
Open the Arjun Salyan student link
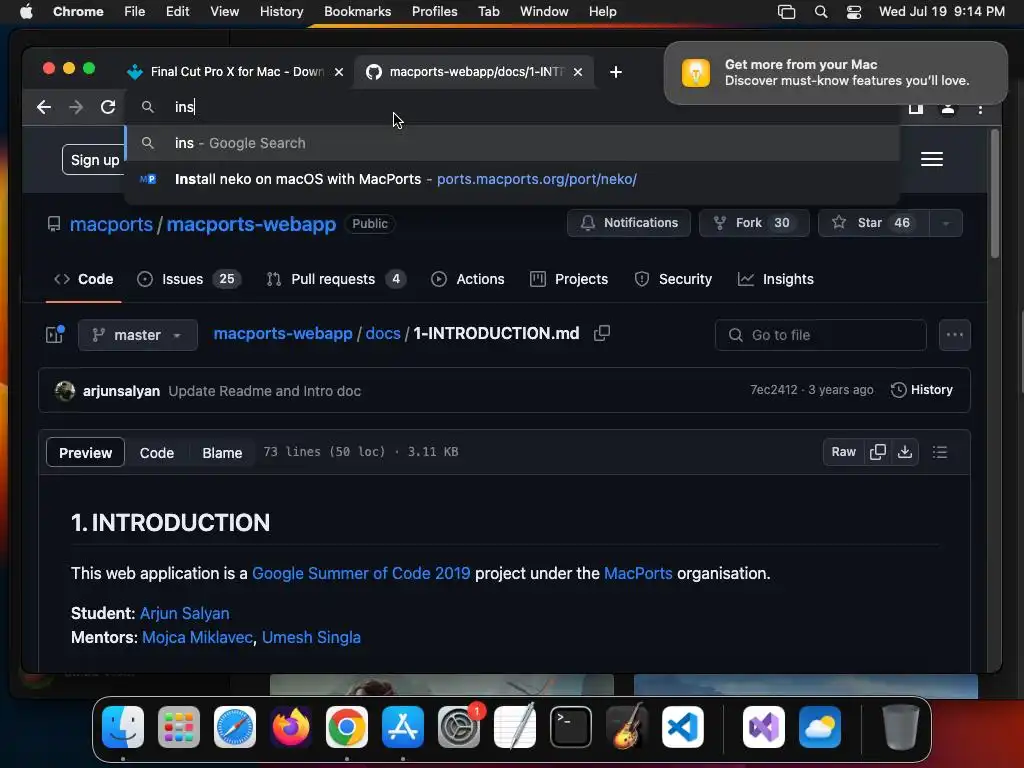point(184,613)
